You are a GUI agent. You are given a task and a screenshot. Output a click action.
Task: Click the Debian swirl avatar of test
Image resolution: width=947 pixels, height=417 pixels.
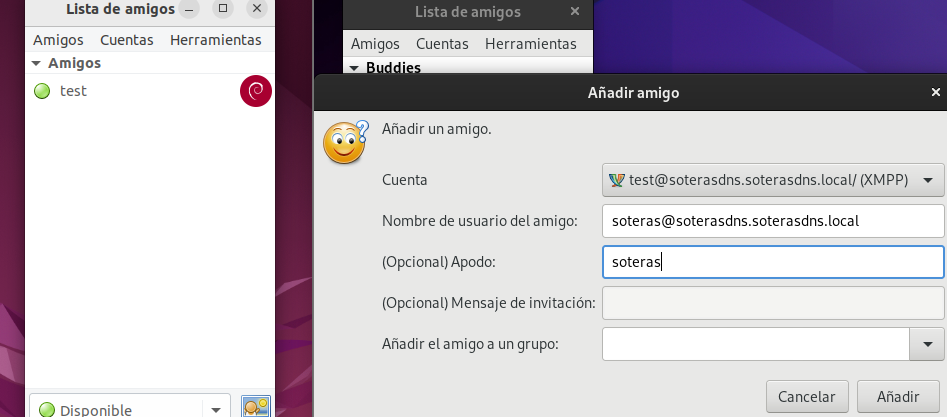point(255,91)
